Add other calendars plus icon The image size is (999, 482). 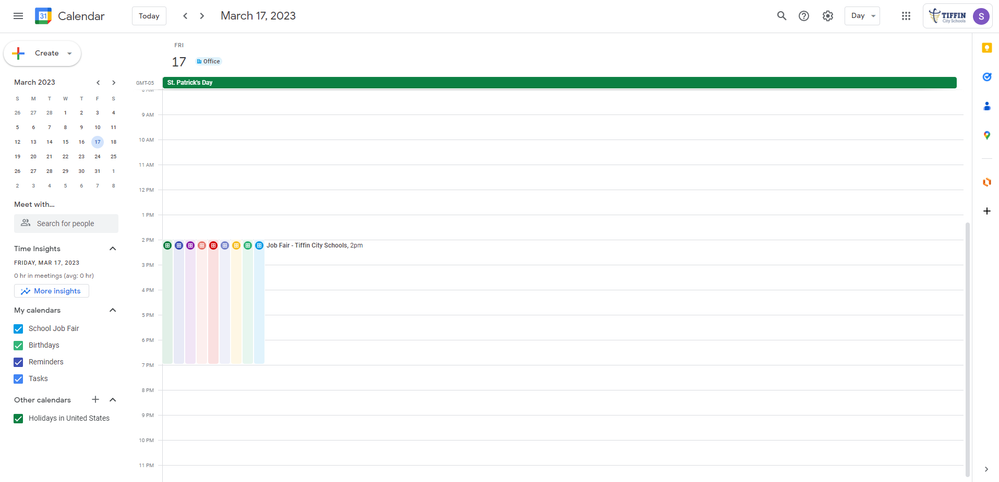pyautogui.click(x=96, y=400)
